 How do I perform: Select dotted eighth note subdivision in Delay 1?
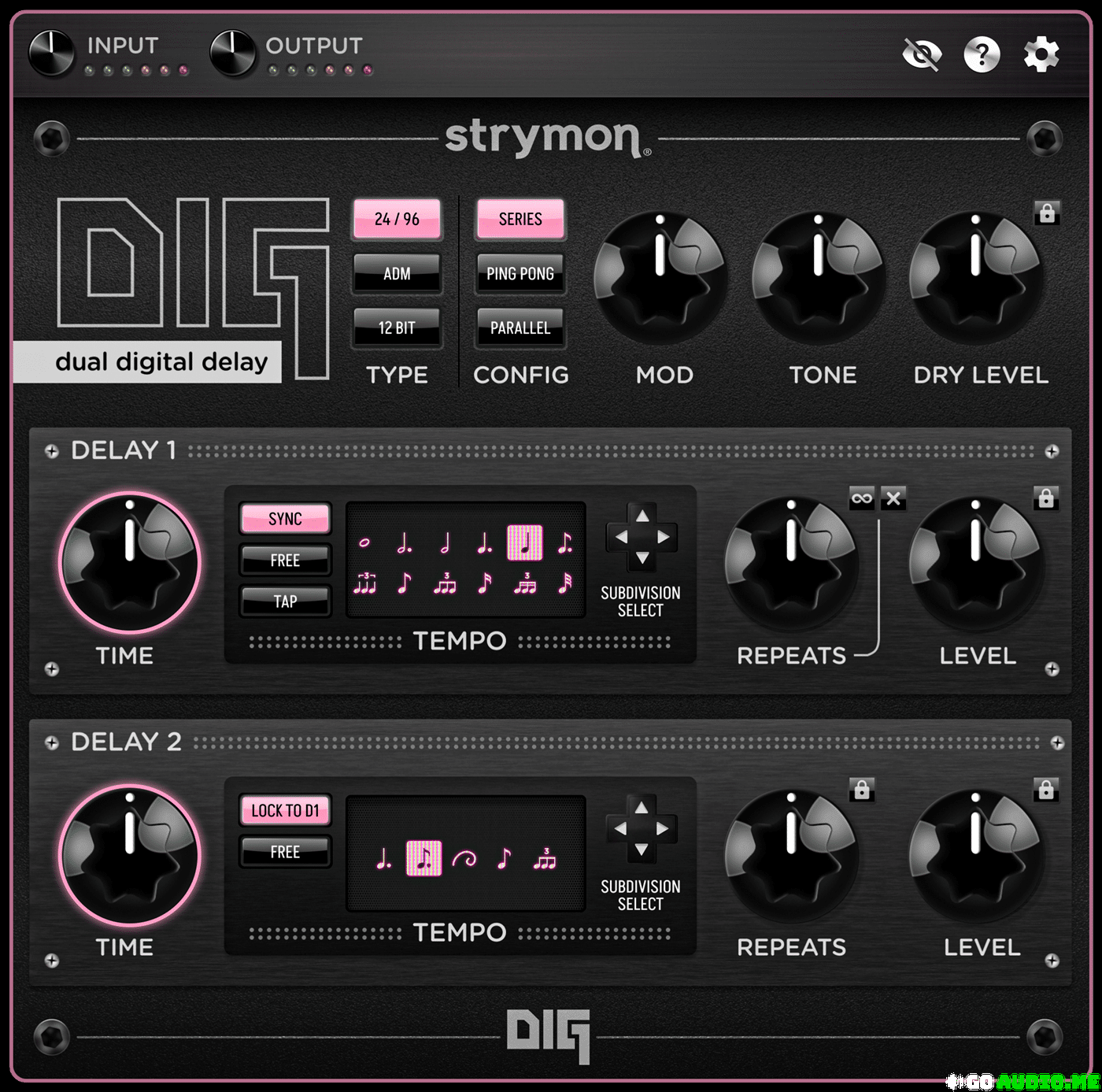(564, 542)
